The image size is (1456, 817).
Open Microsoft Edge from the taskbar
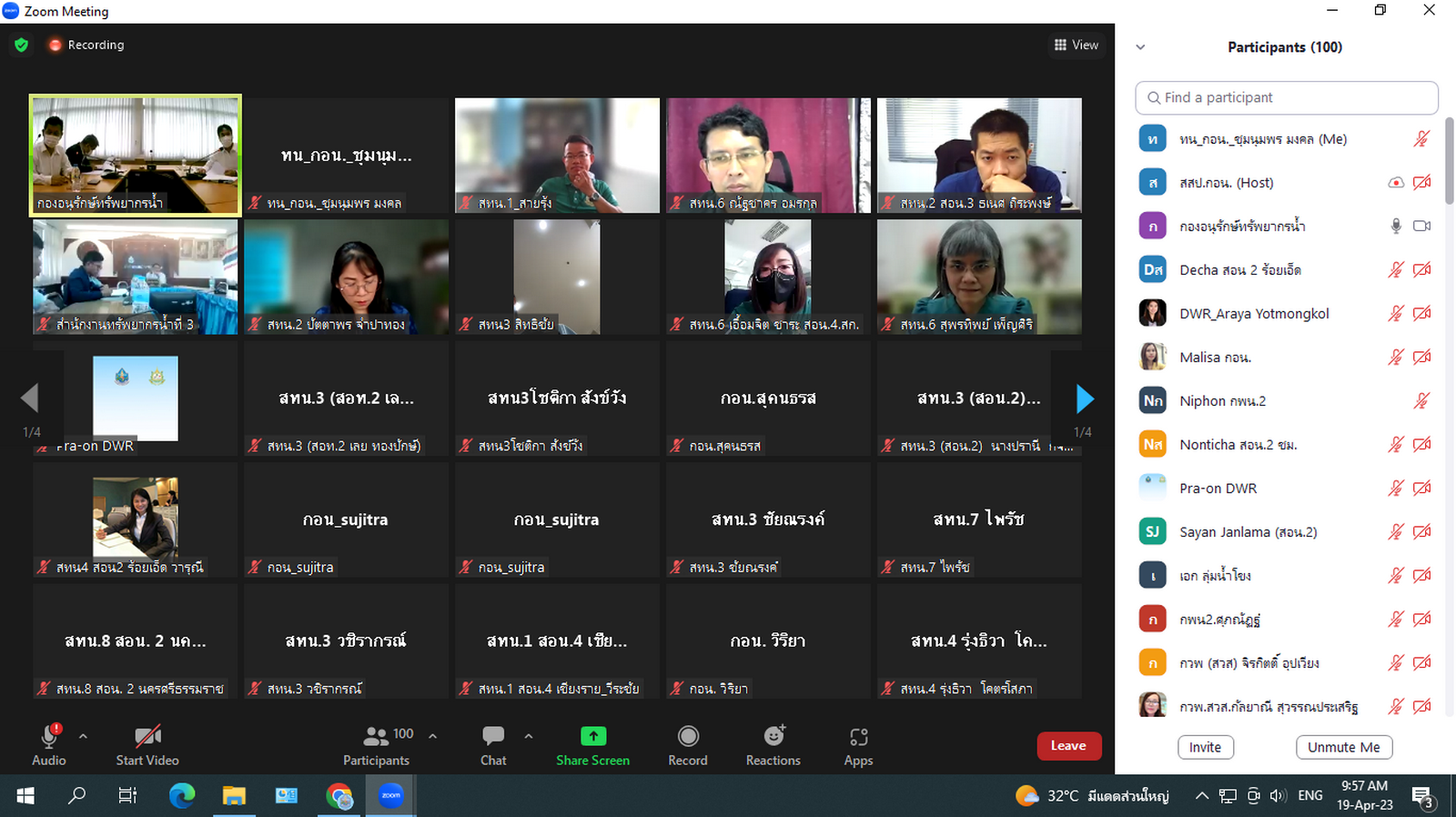coord(182,796)
